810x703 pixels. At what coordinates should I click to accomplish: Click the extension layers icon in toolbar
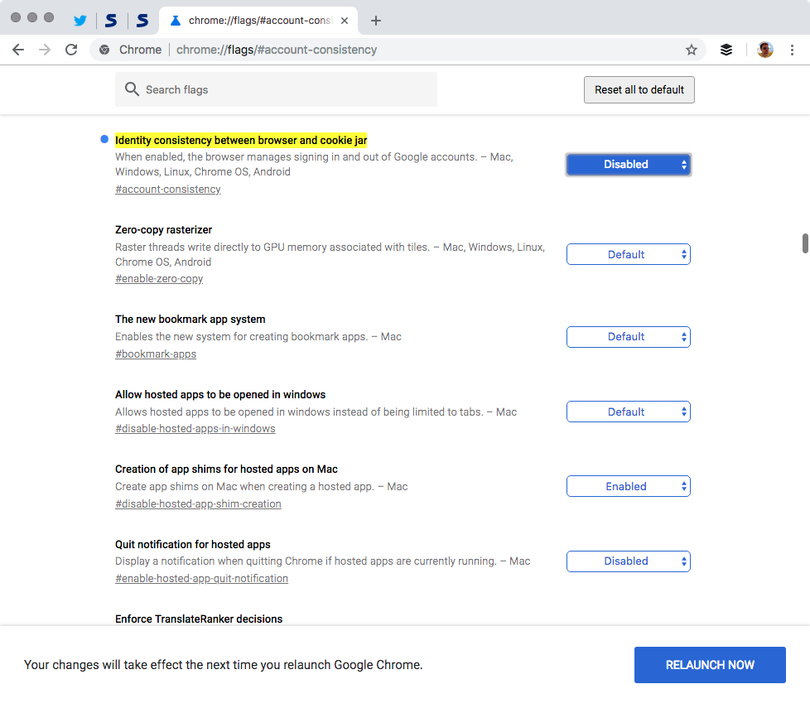point(726,48)
